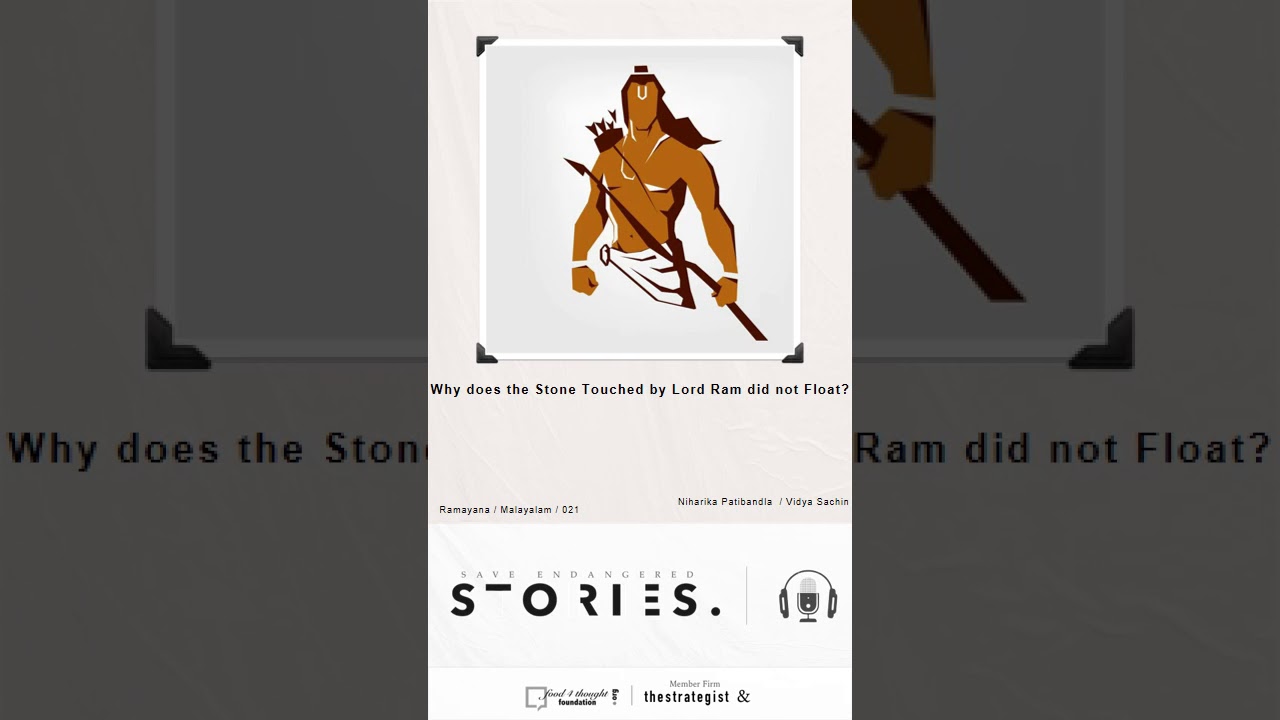The width and height of the screenshot is (1280, 720).
Task: Click the top-right photo corner bracket
Action: tap(792, 46)
